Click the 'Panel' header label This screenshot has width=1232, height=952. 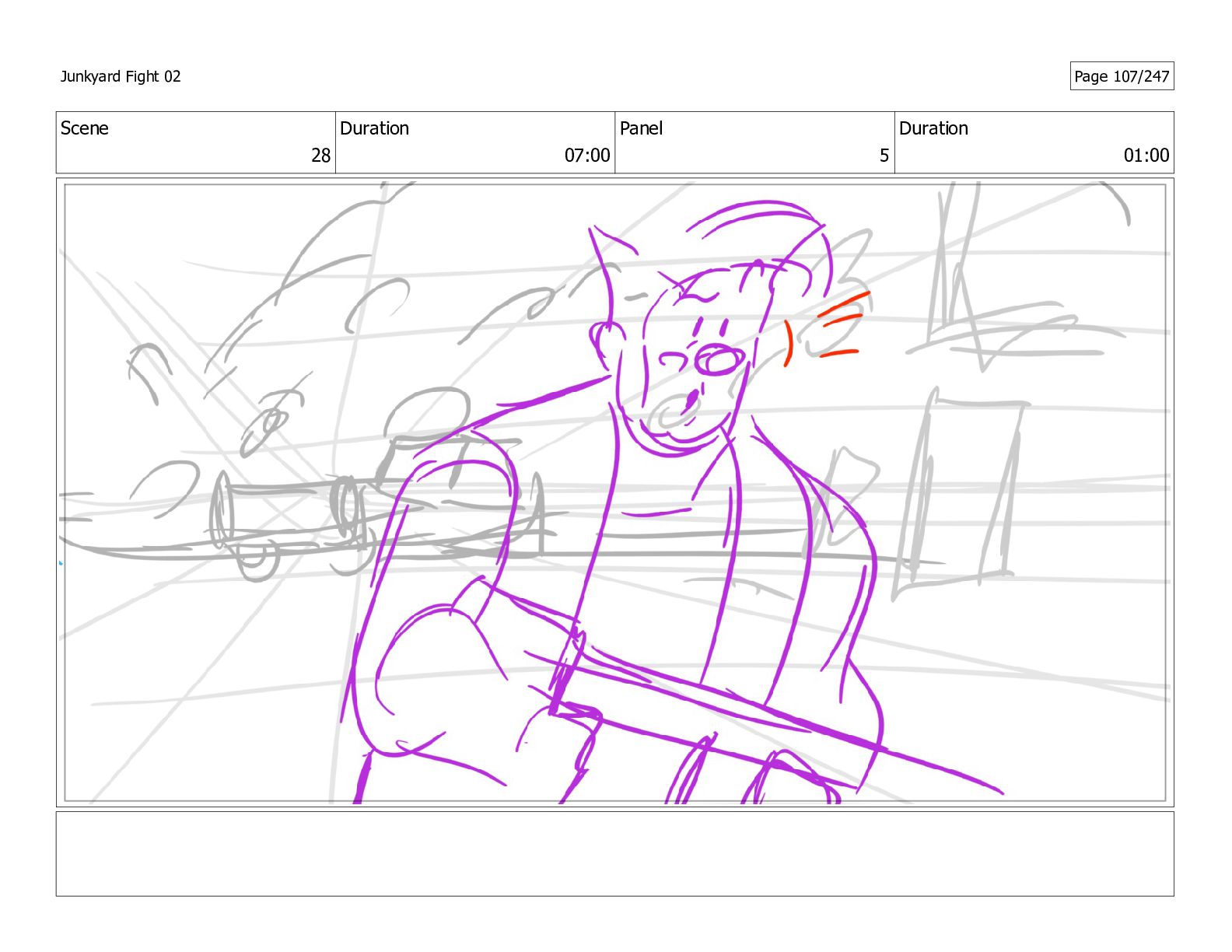point(641,128)
